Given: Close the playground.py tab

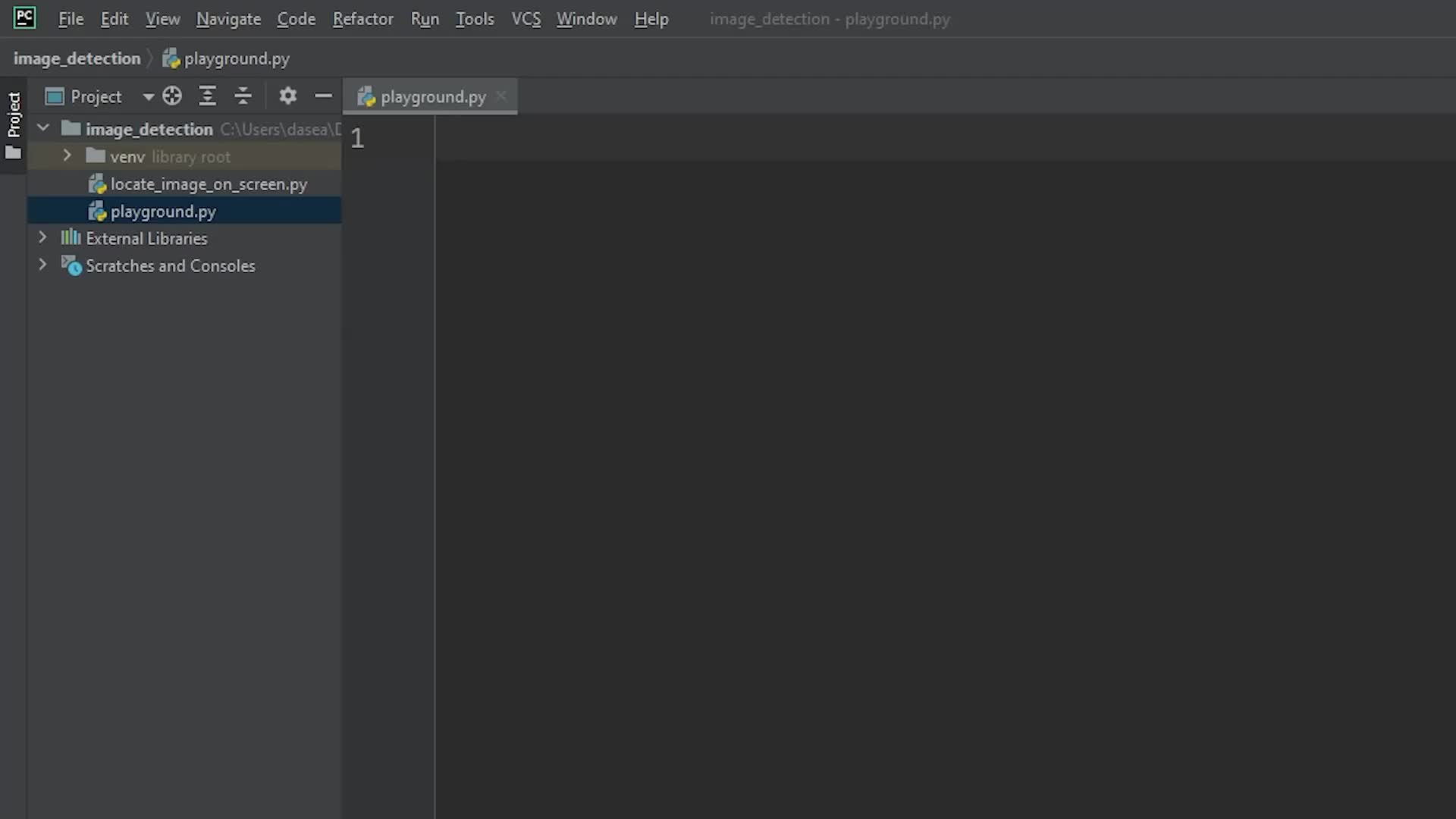Looking at the screenshot, I should click(501, 96).
